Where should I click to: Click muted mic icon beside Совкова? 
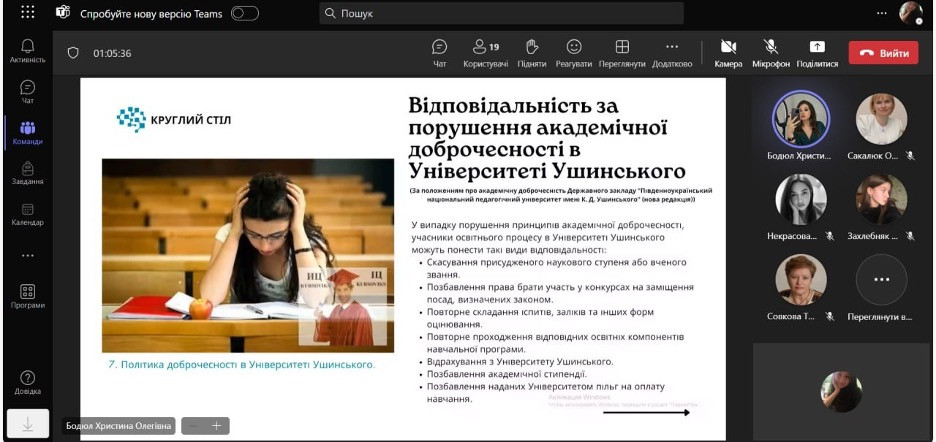[x=829, y=317]
